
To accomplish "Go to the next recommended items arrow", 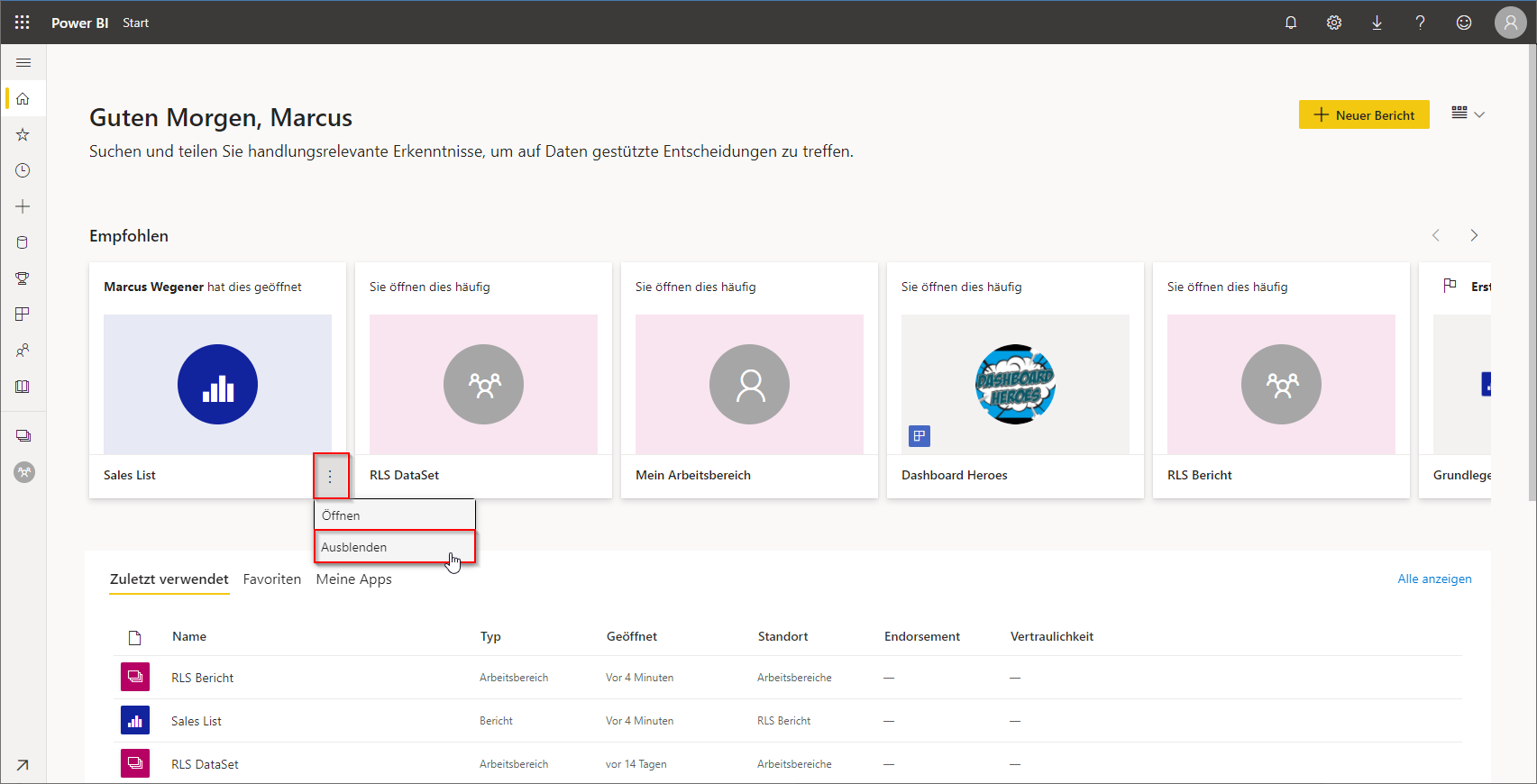I will 1474,235.
